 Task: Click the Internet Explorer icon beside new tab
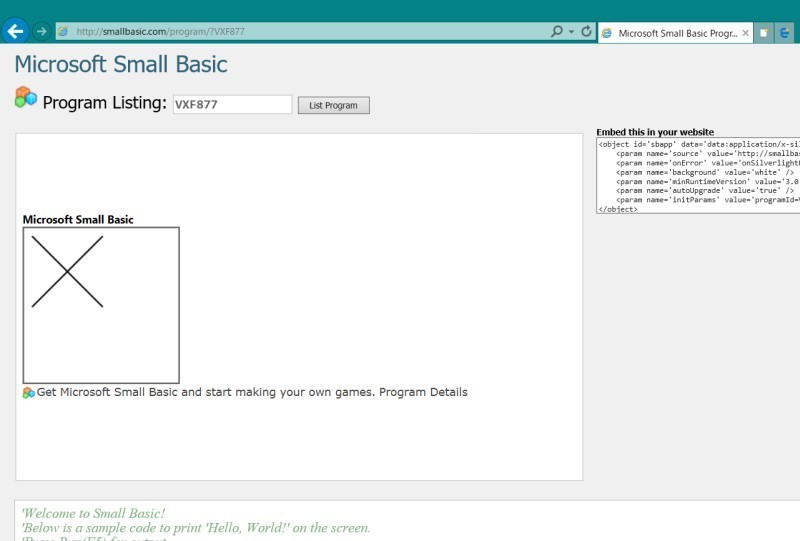[785, 33]
